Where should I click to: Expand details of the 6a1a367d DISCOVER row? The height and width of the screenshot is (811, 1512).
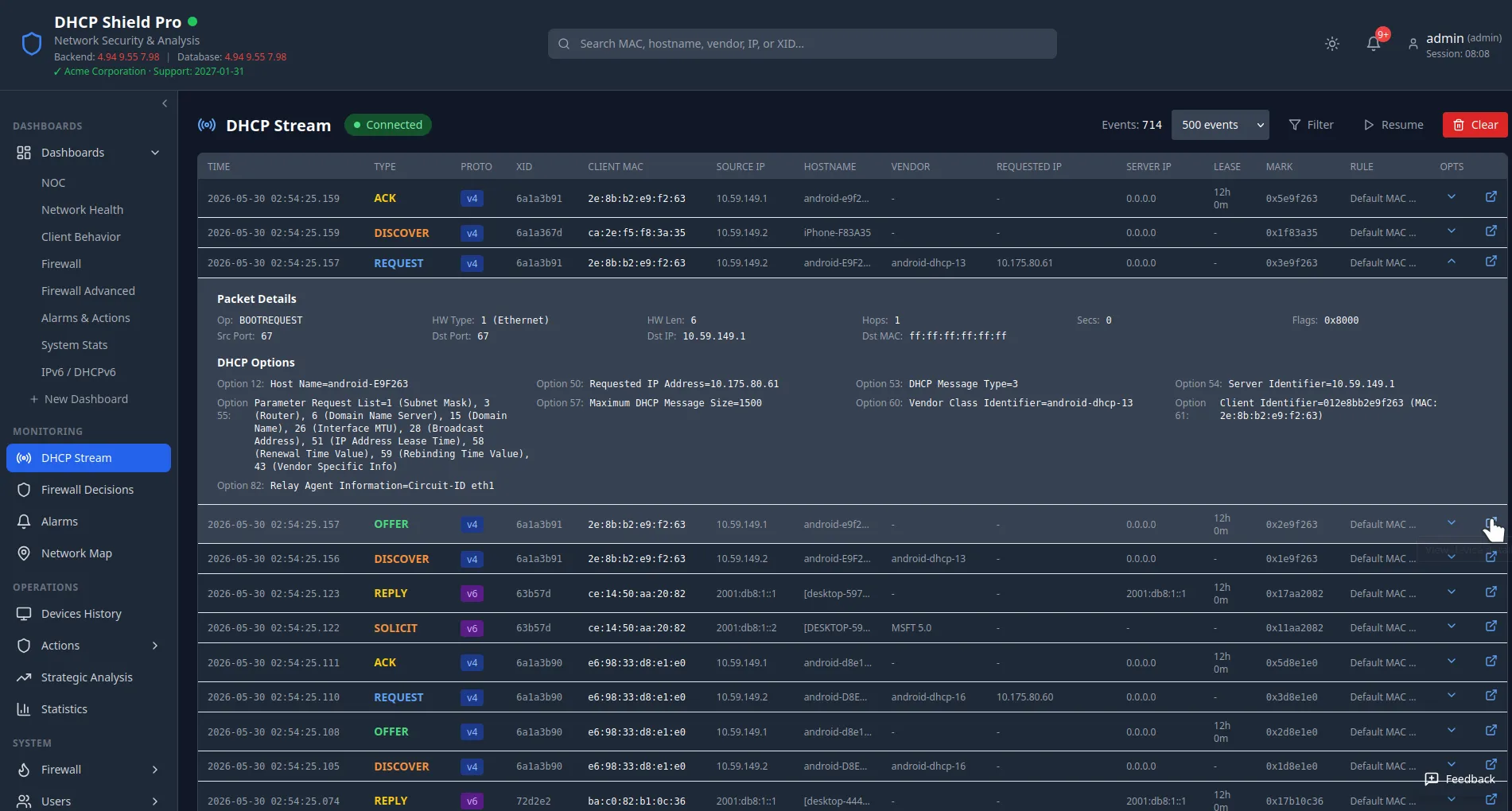pyautogui.click(x=1452, y=231)
